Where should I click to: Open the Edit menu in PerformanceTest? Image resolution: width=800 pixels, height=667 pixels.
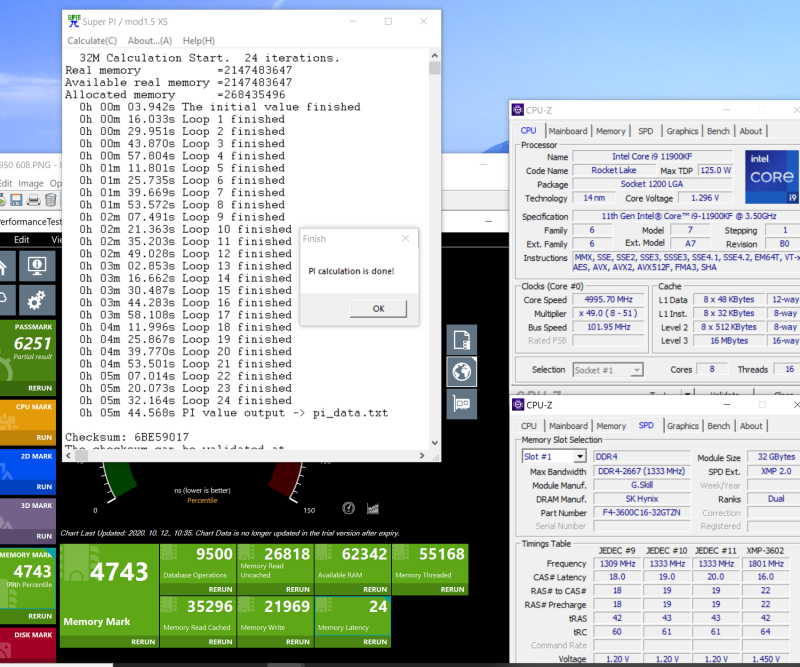21,240
